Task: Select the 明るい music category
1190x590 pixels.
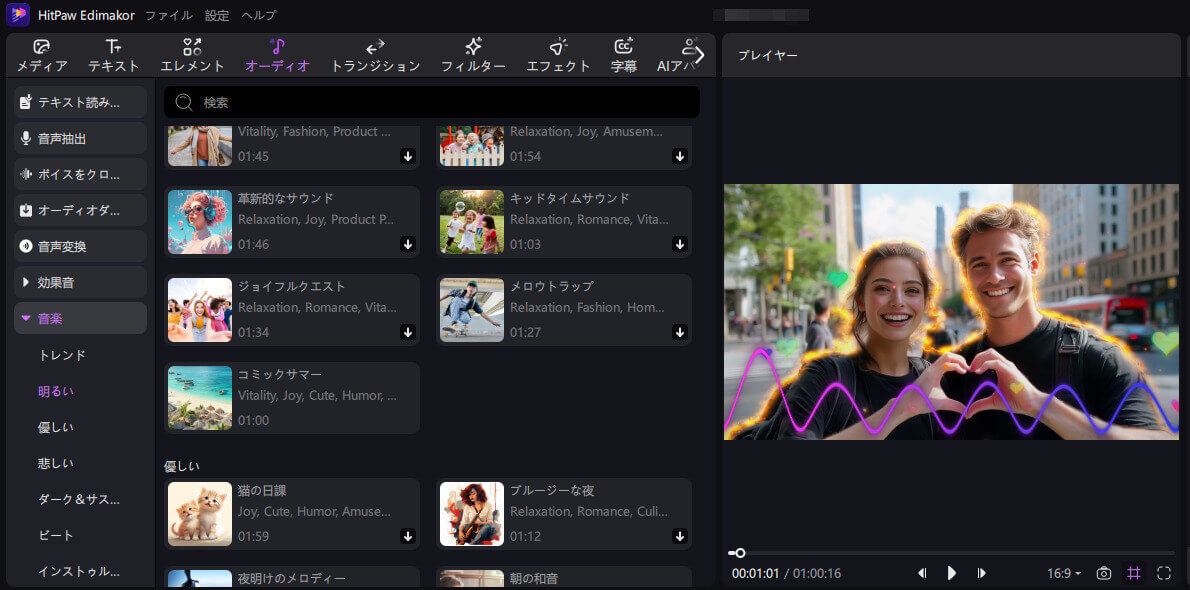Action: [55, 391]
